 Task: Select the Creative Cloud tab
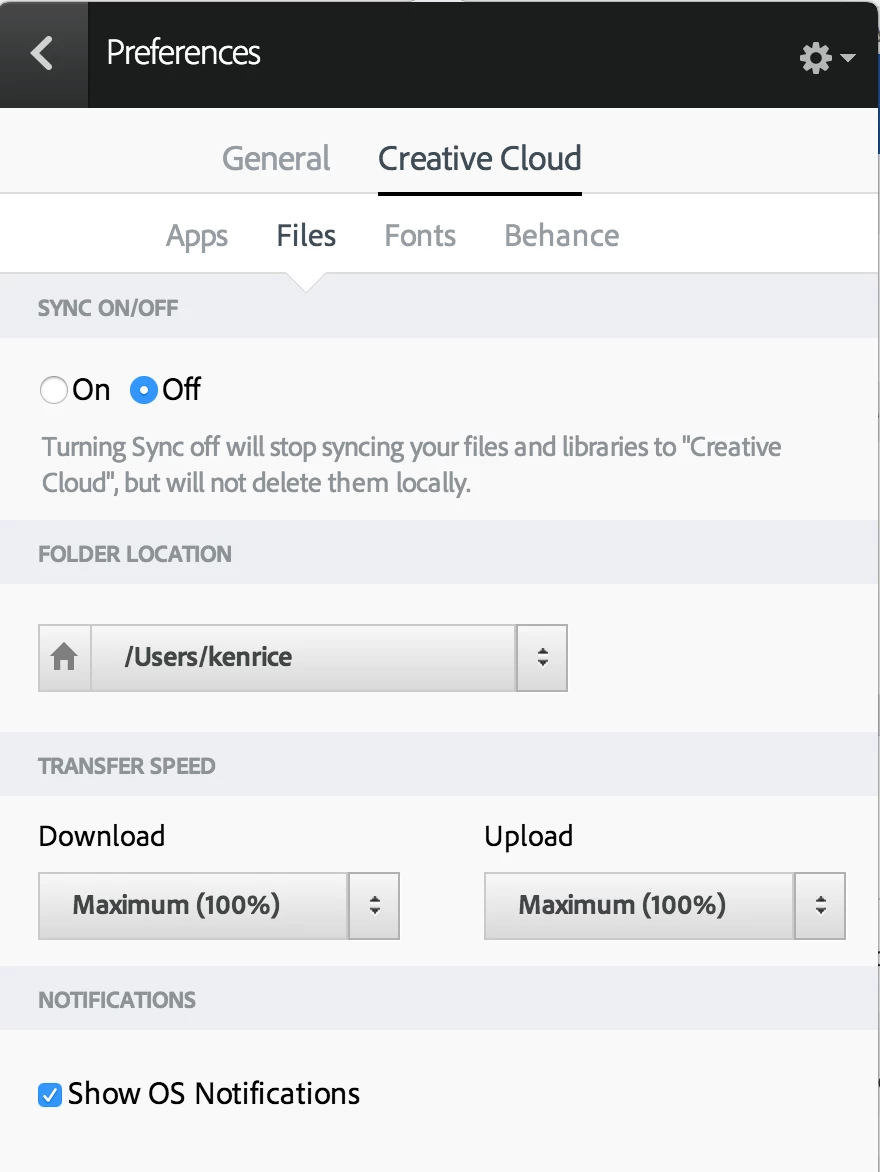point(479,158)
